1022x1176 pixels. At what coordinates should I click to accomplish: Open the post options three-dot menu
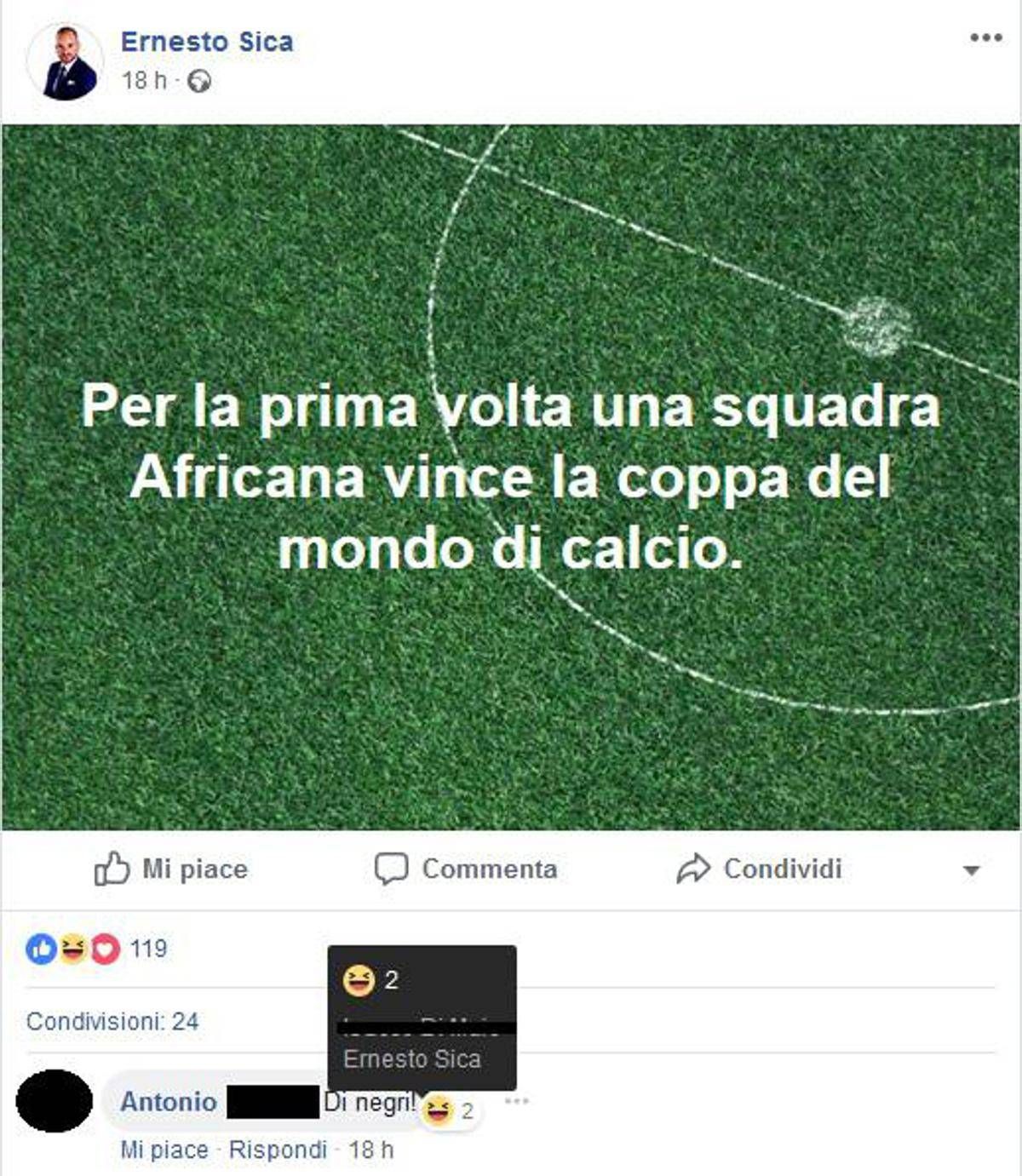tap(985, 37)
